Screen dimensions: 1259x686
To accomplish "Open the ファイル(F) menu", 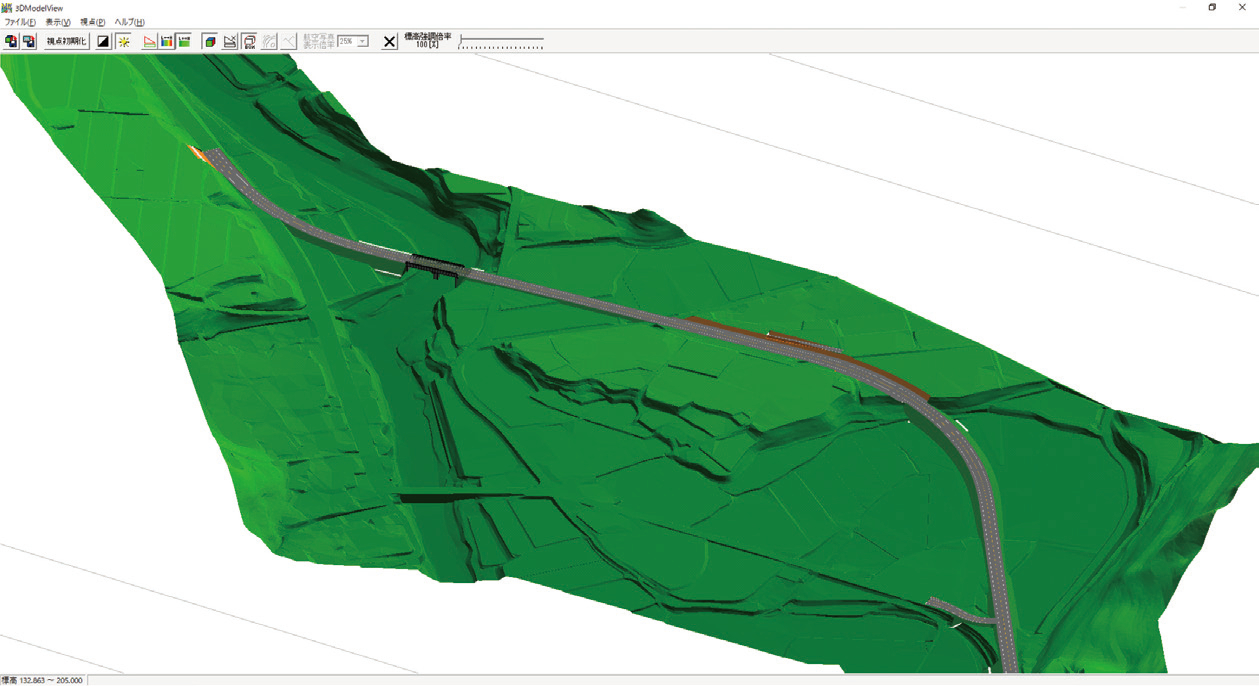I will (x=20, y=22).
